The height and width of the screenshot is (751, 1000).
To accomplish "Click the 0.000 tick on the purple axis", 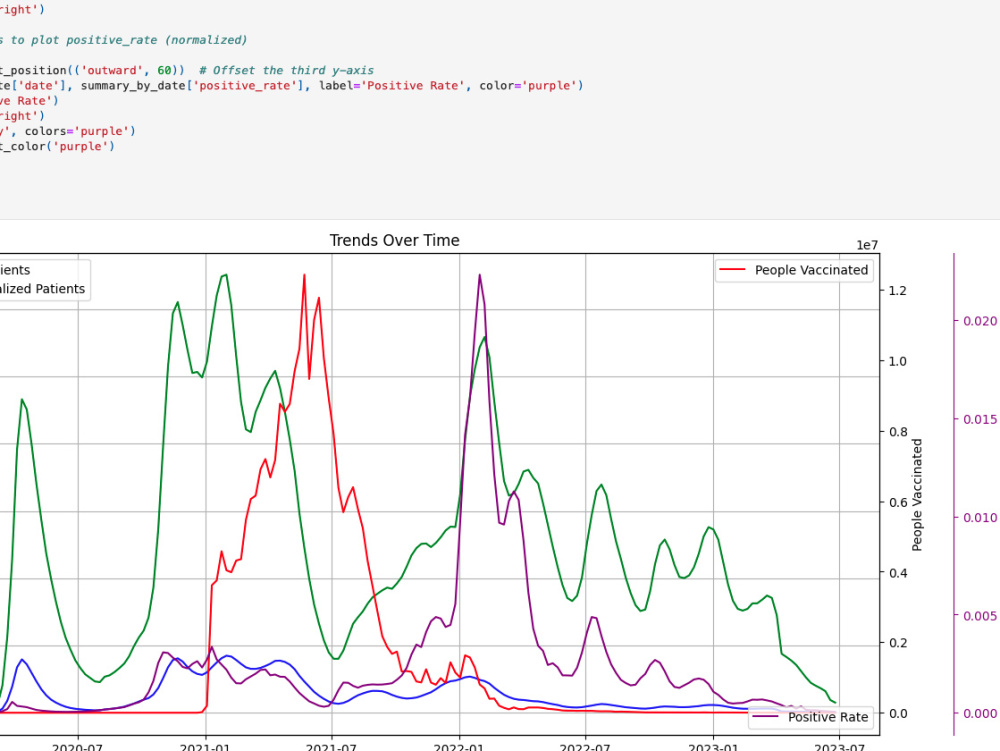I will (x=980, y=713).
